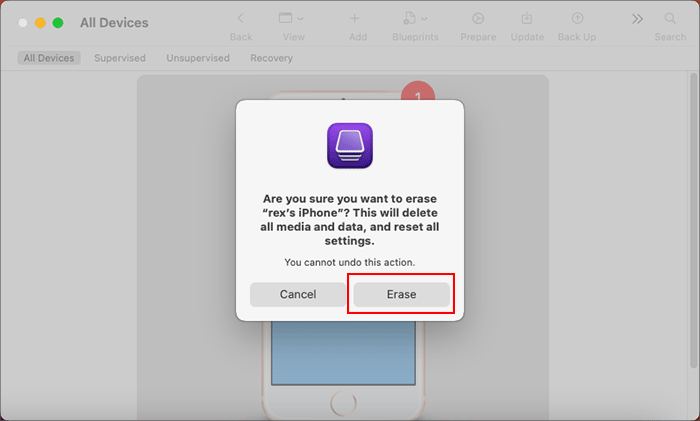This screenshot has height=421, width=700.
Task: Click the vertical scrollbar on the right
Action: click(693, 221)
